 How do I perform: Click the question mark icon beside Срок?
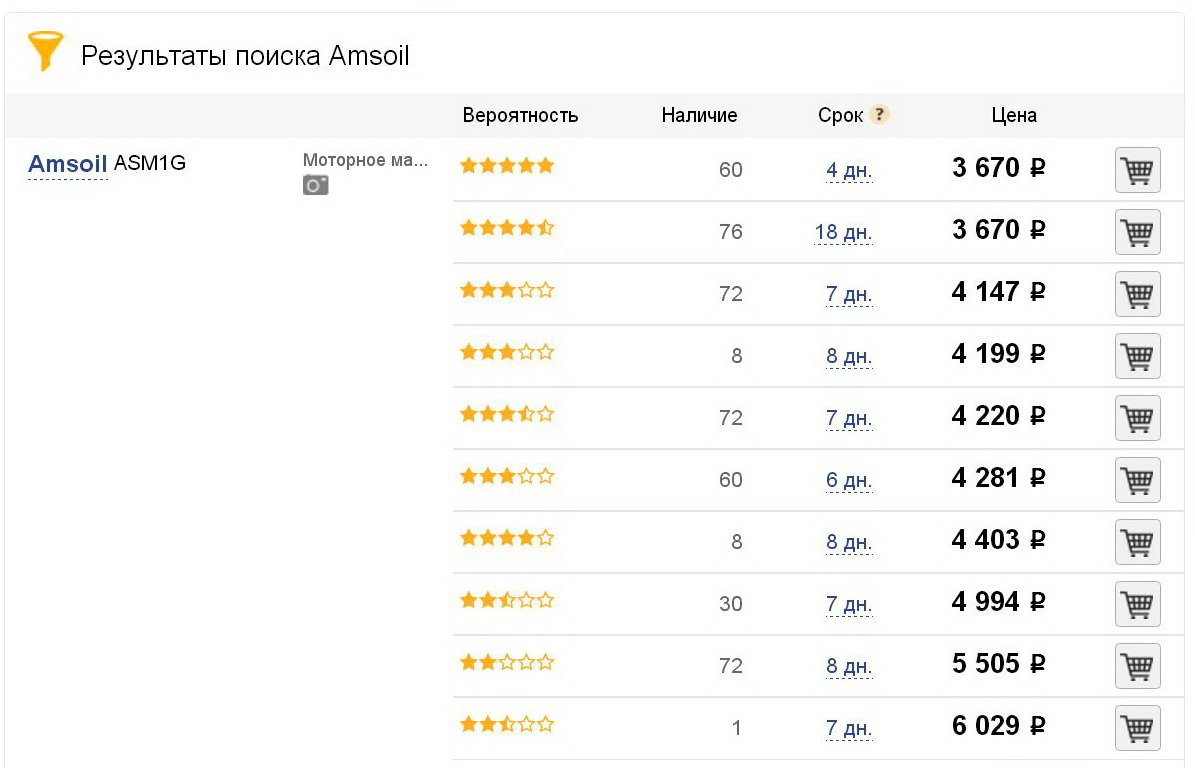[879, 114]
